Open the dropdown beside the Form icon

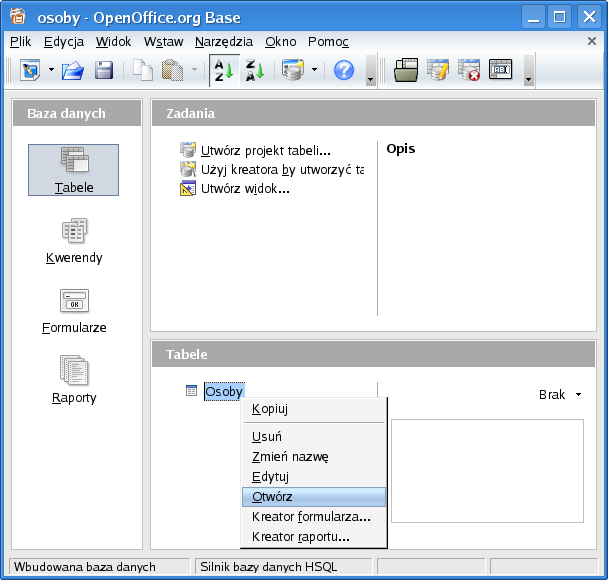314,70
